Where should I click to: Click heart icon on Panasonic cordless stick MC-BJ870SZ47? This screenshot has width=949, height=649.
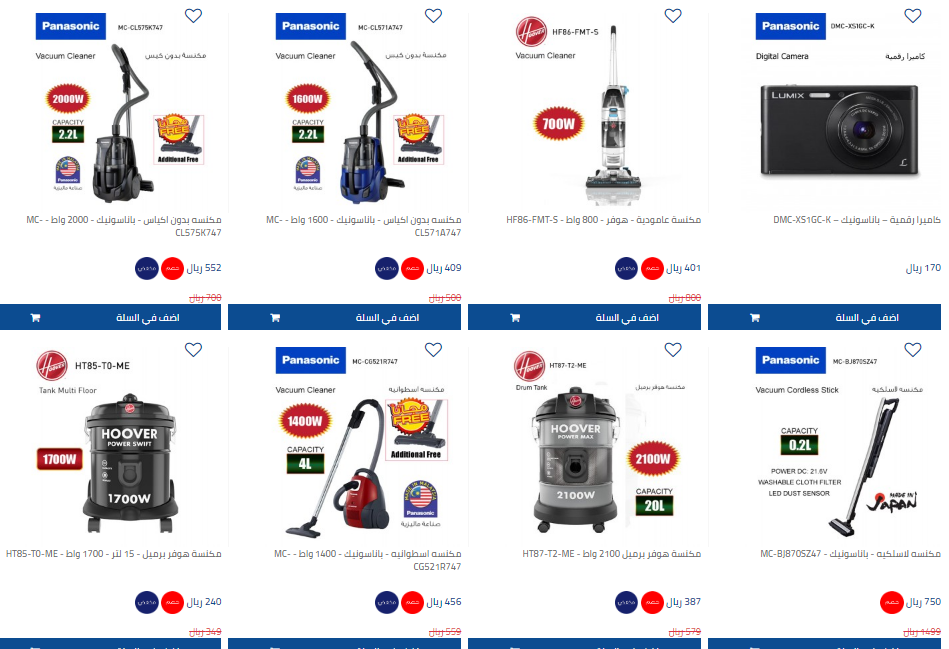[913, 350]
